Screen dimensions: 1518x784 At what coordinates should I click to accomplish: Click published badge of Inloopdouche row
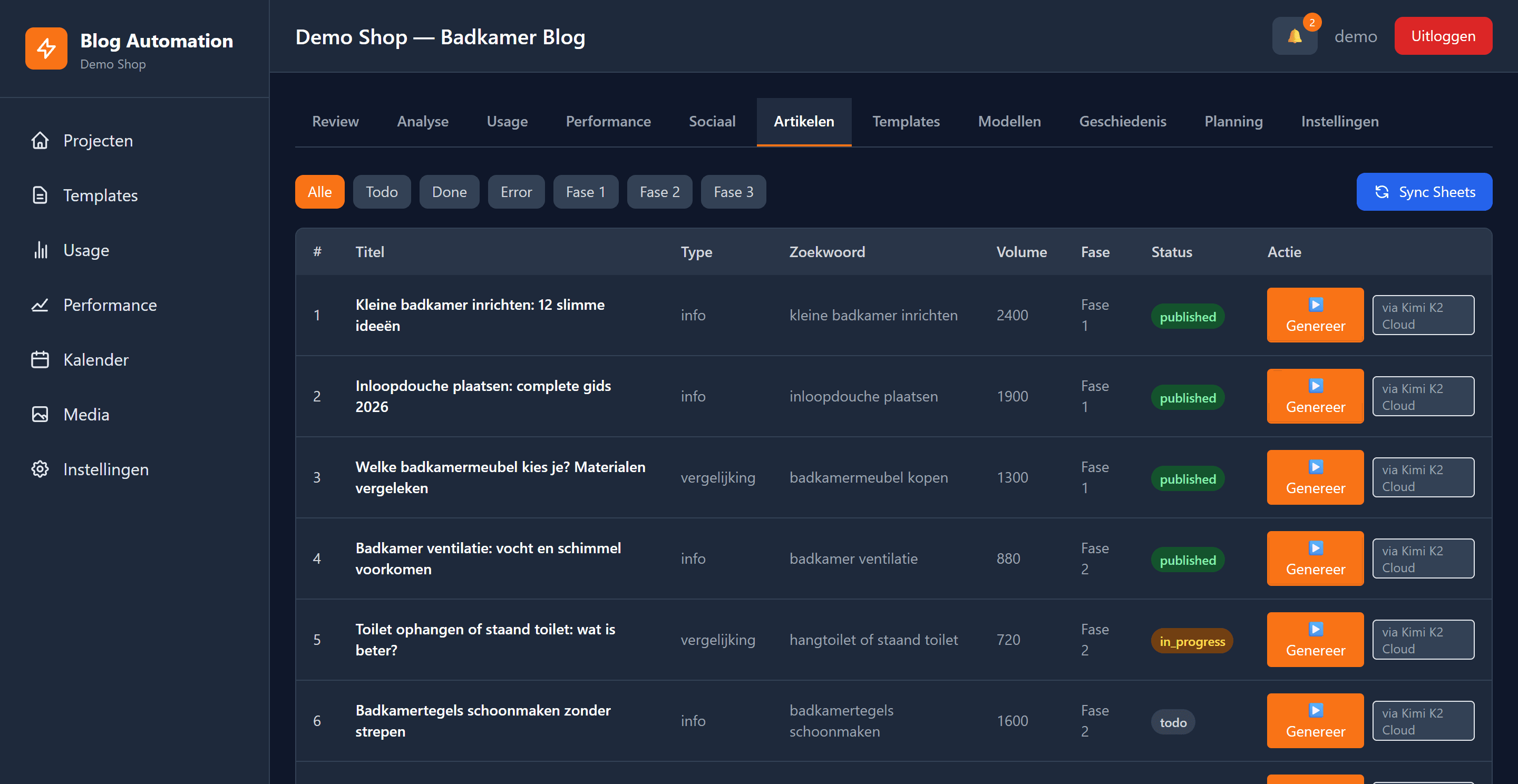1188,398
